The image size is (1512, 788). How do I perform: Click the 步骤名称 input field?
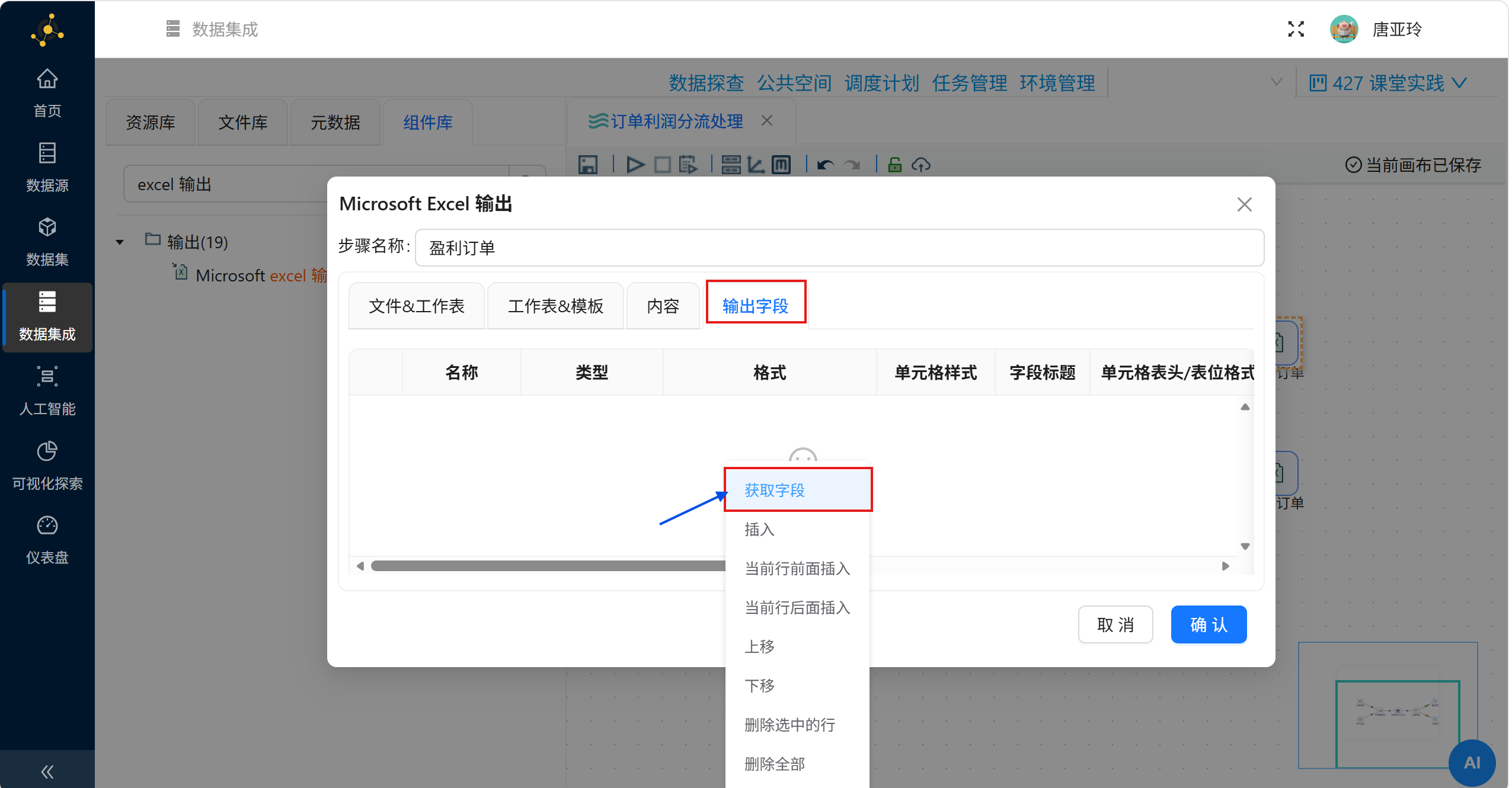[x=839, y=248]
